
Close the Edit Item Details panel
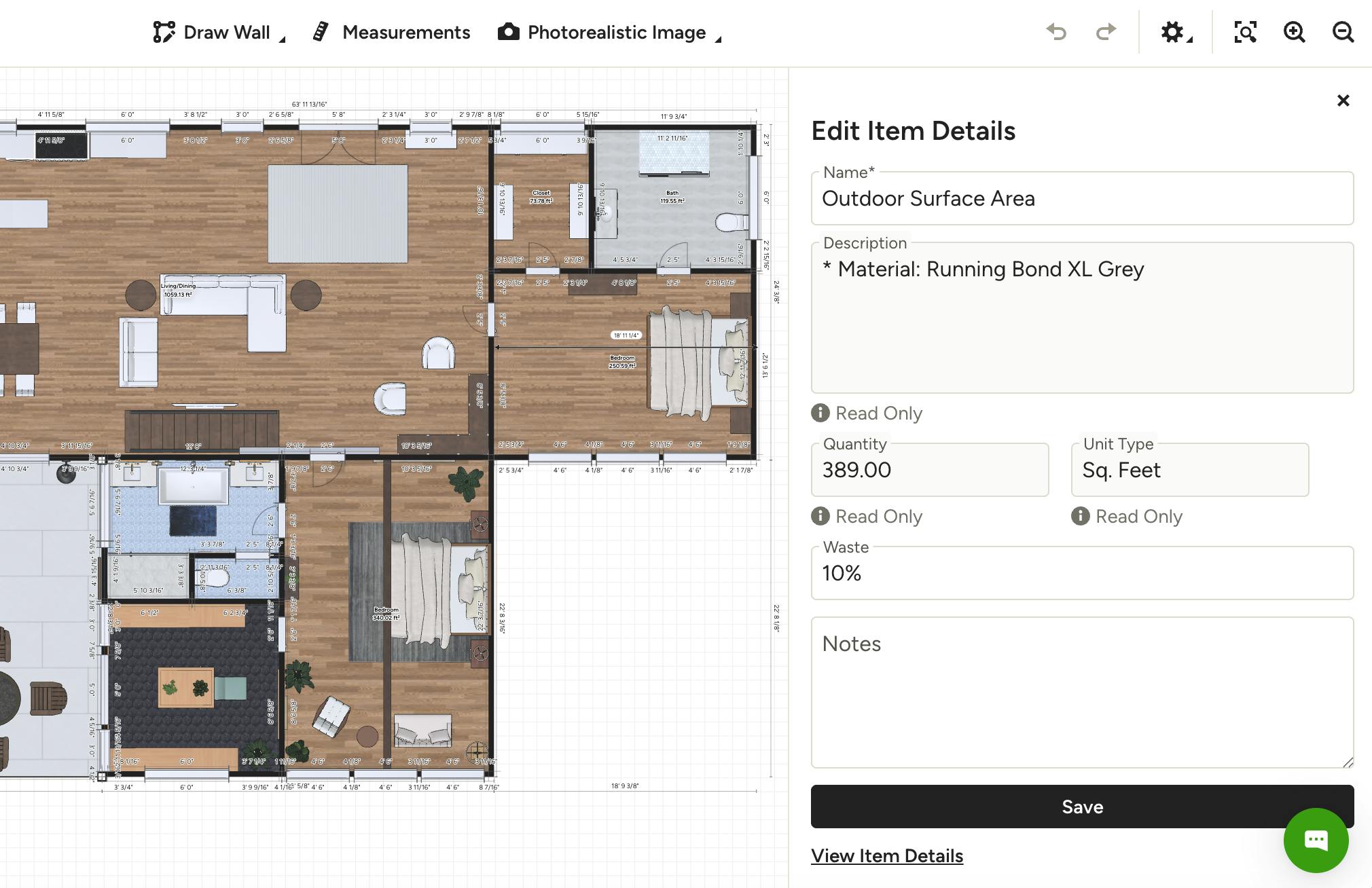coord(1343,100)
